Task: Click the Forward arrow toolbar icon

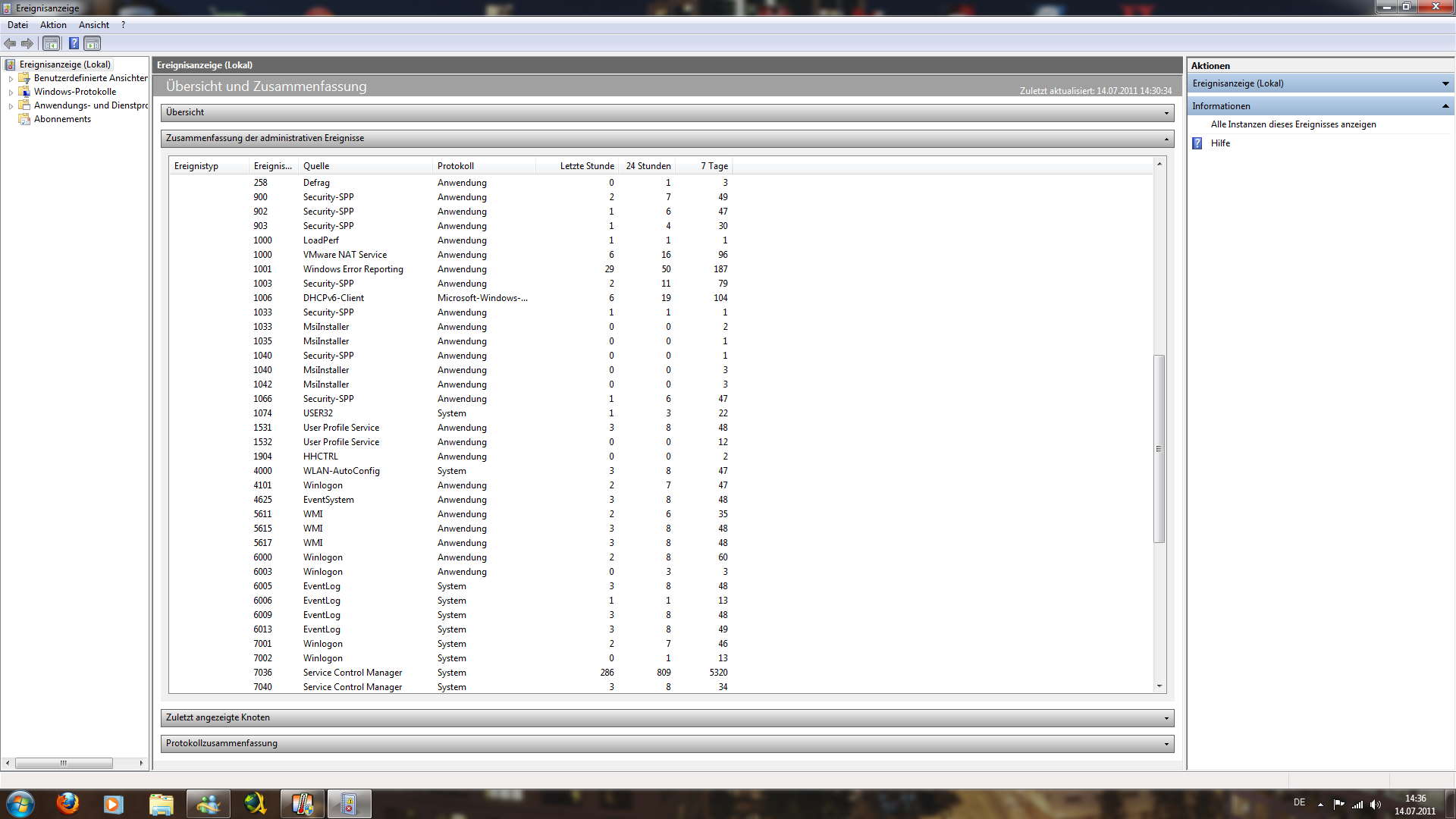Action: tap(27, 43)
